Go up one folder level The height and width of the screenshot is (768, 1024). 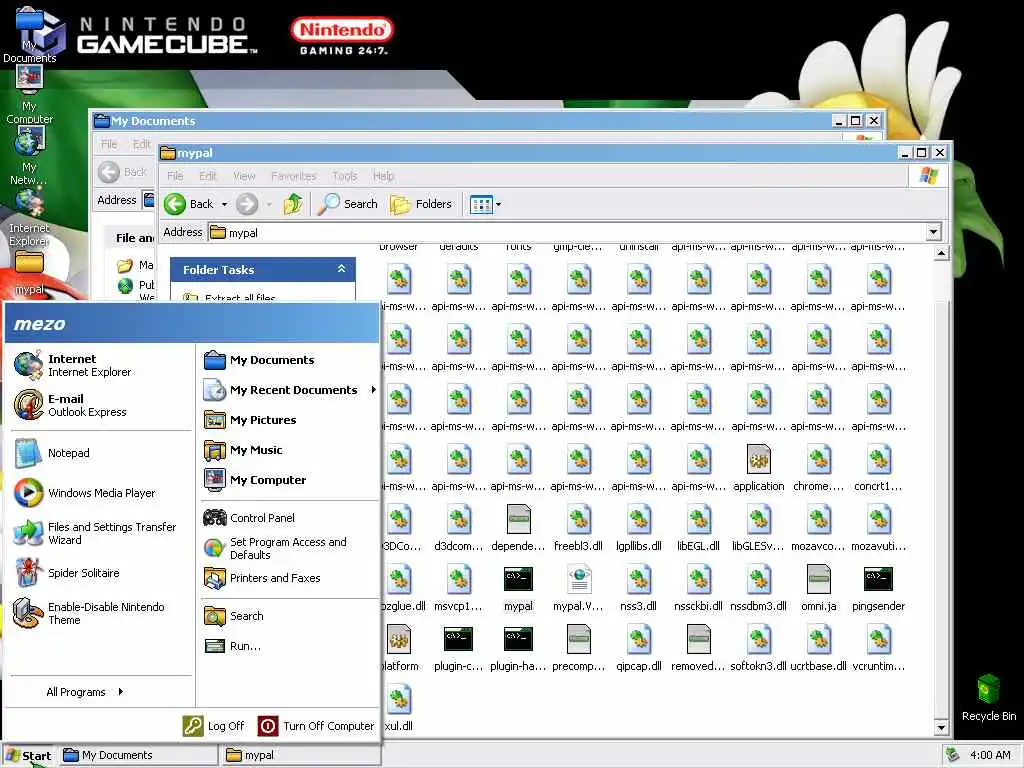click(x=293, y=204)
